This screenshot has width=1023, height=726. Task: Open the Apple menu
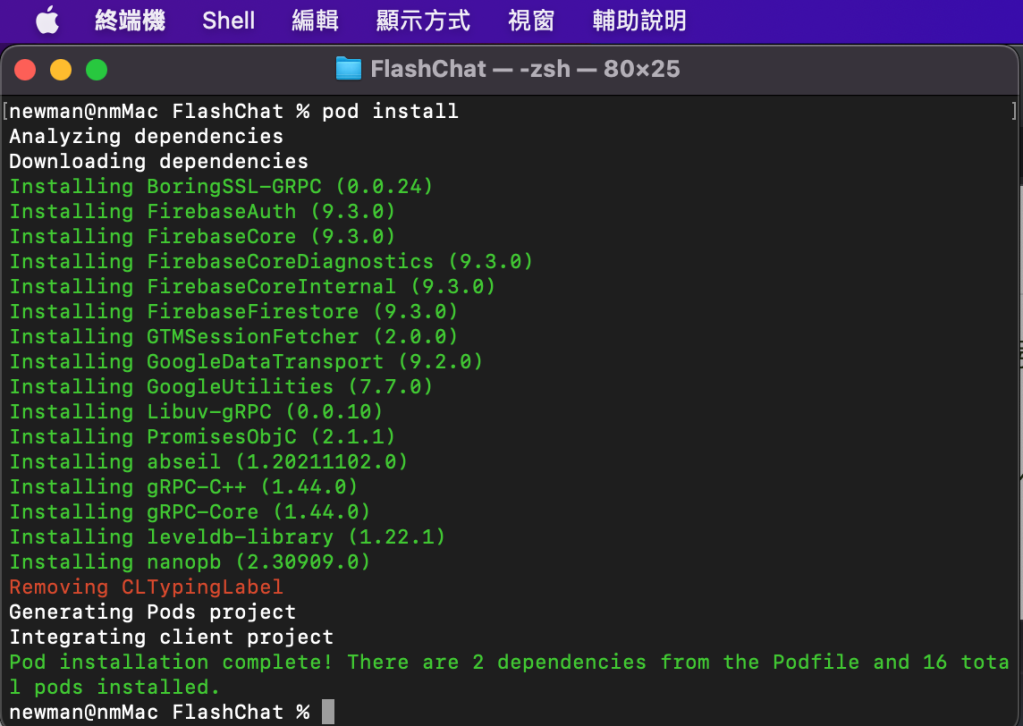pyautogui.click(x=47, y=20)
